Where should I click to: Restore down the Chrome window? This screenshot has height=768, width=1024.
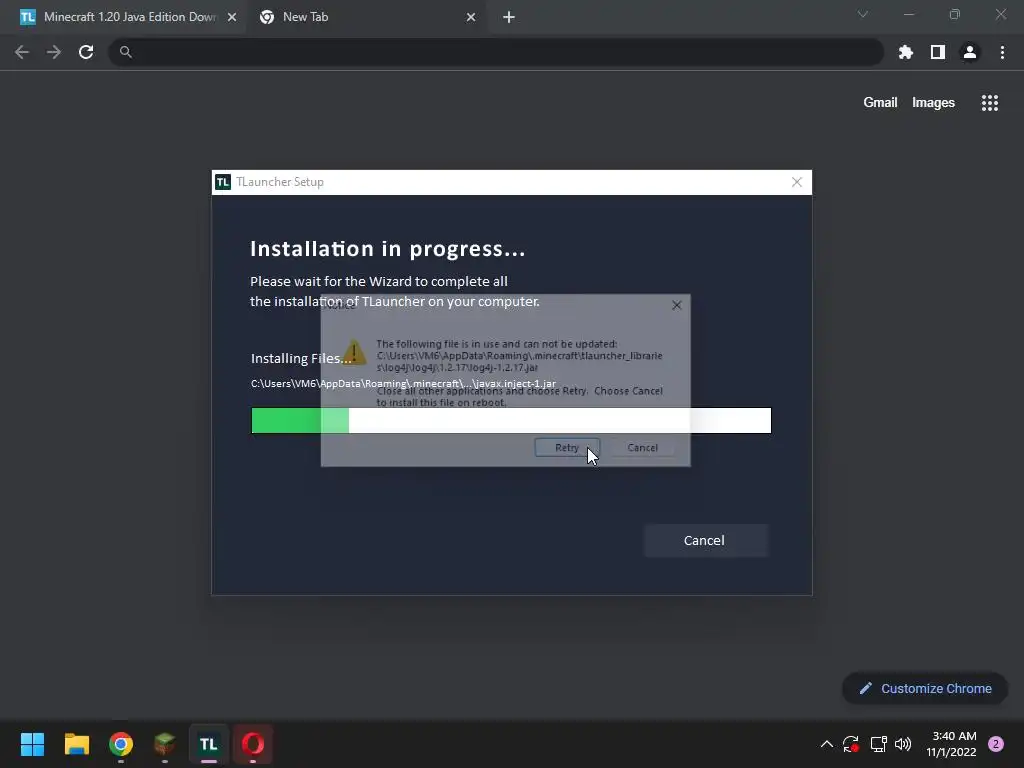coord(955,14)
